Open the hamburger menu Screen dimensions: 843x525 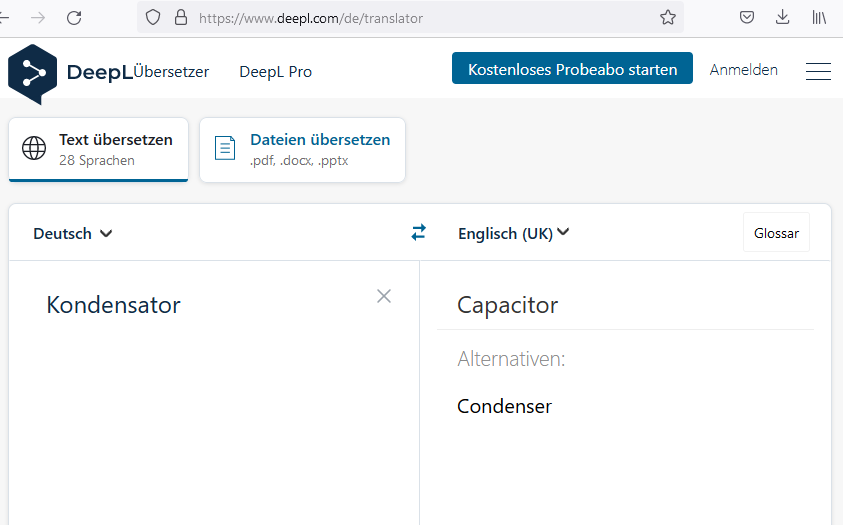click(x=818, y=71)
